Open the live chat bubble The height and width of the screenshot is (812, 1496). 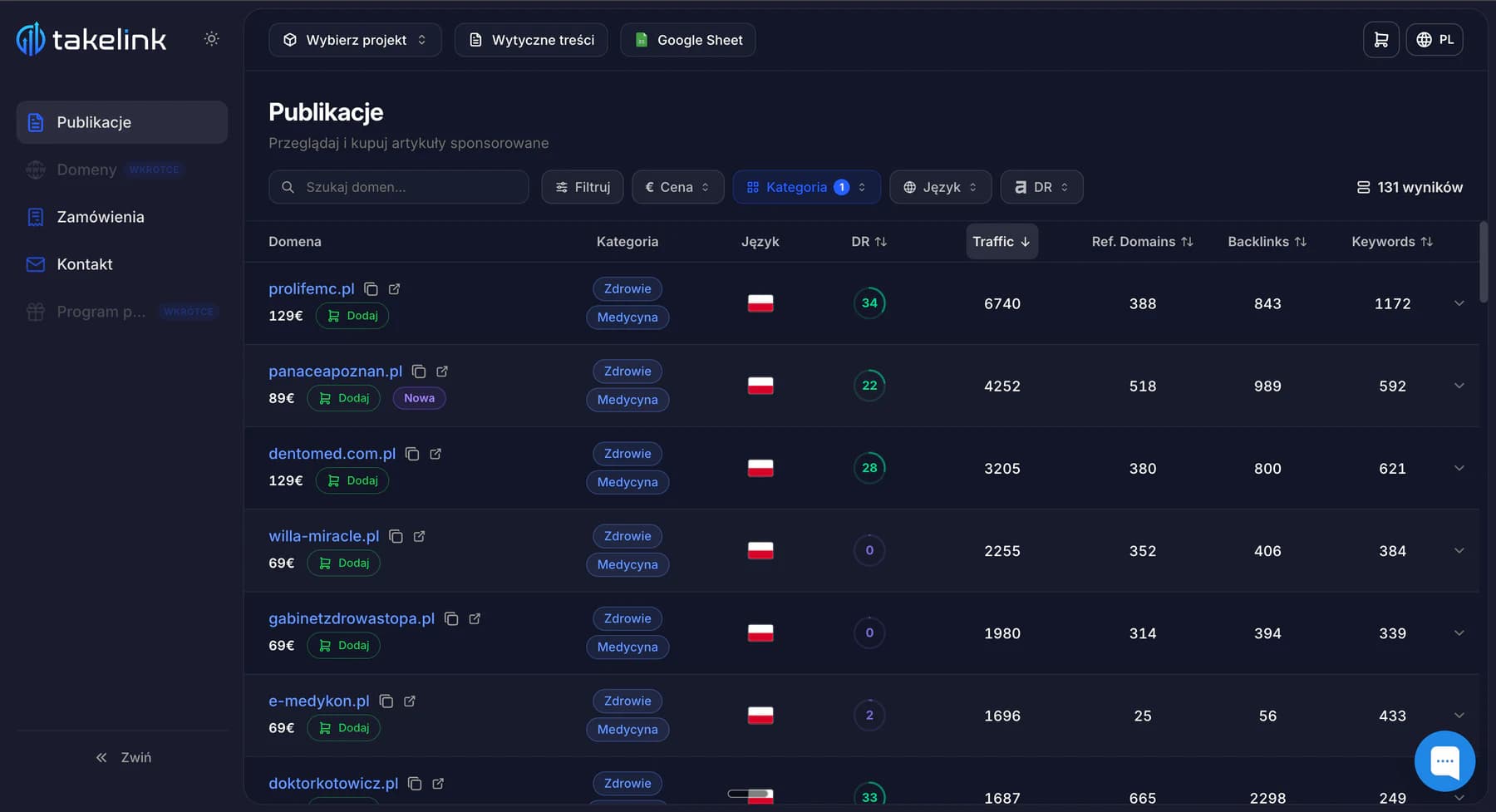pyautogui.click(x=1444, y=760)
